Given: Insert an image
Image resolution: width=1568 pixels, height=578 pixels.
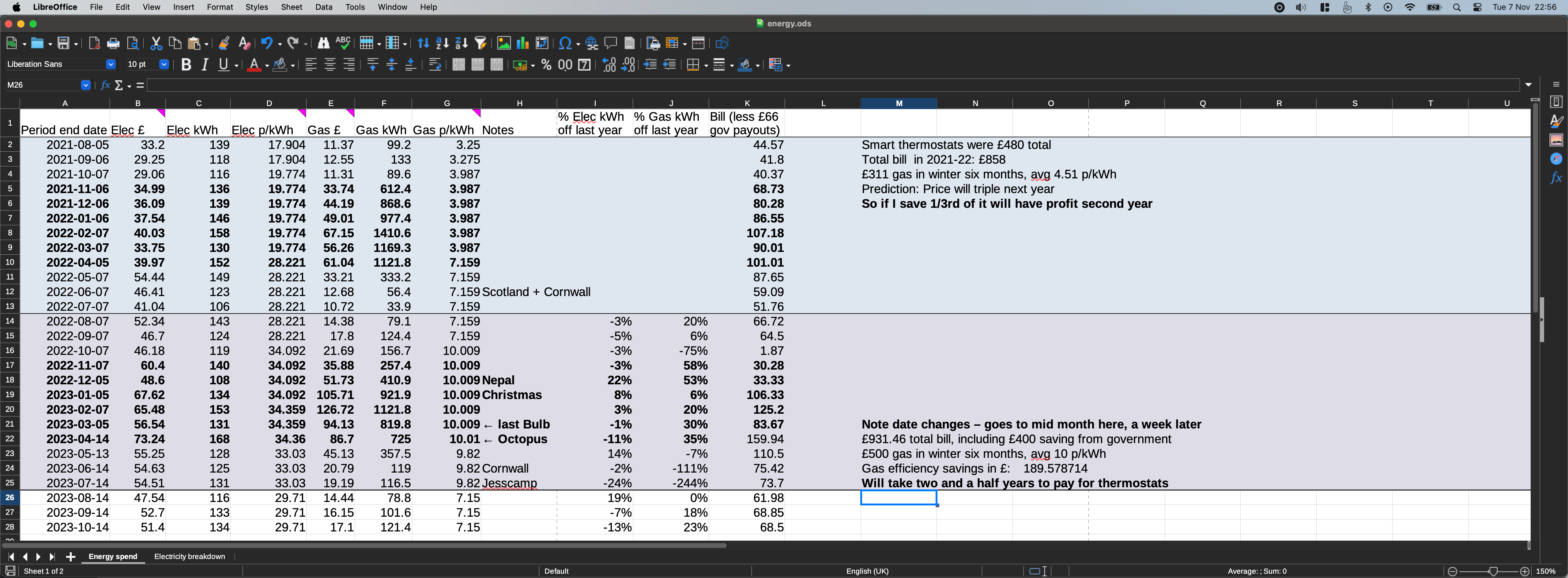Looking at the screenshot, I should [503, 43].
